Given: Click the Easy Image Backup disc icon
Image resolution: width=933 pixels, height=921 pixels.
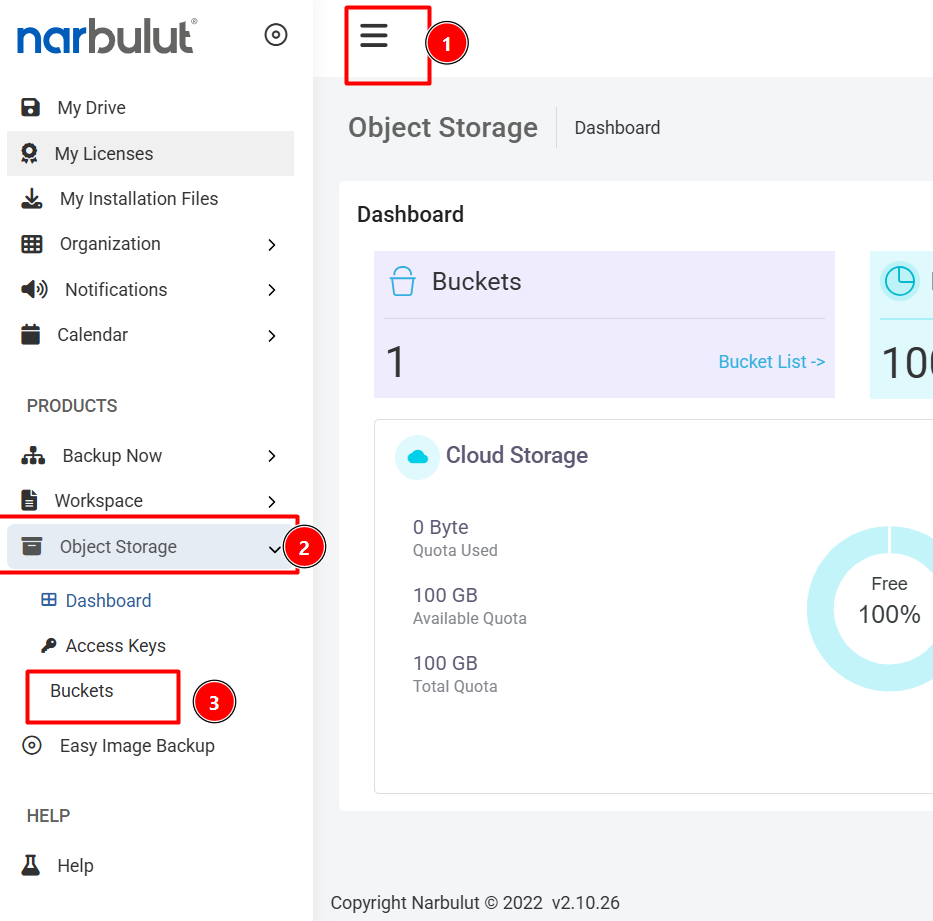Looking at the screenshot, I should coord(32,745).
